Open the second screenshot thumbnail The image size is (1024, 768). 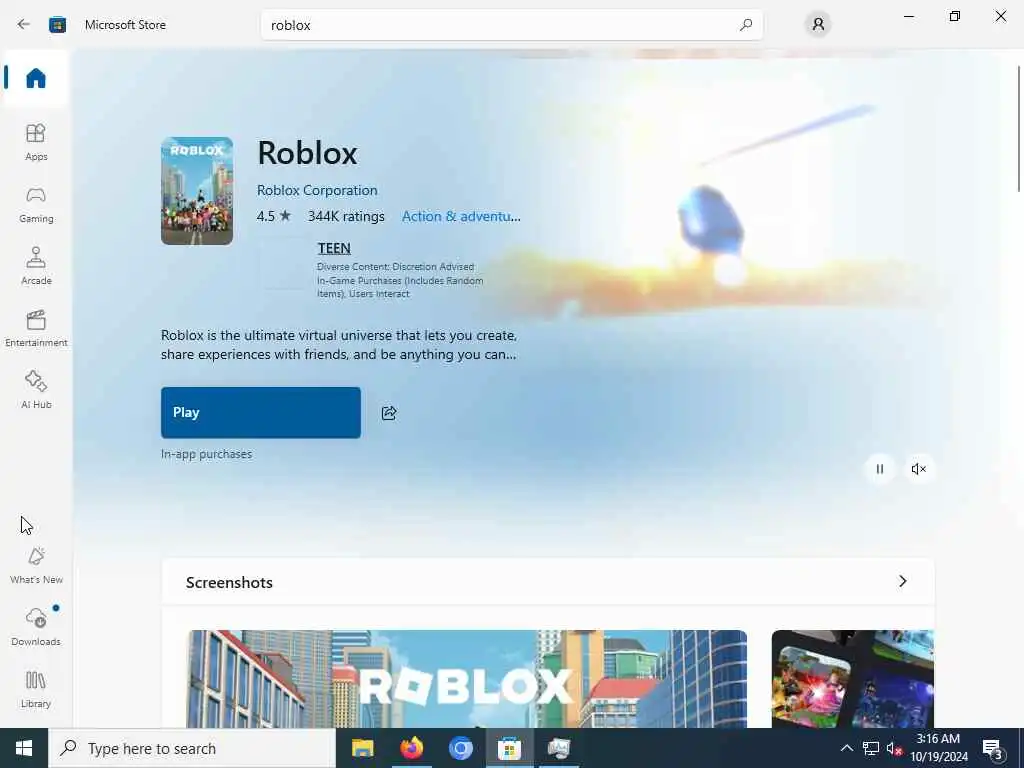852,679
